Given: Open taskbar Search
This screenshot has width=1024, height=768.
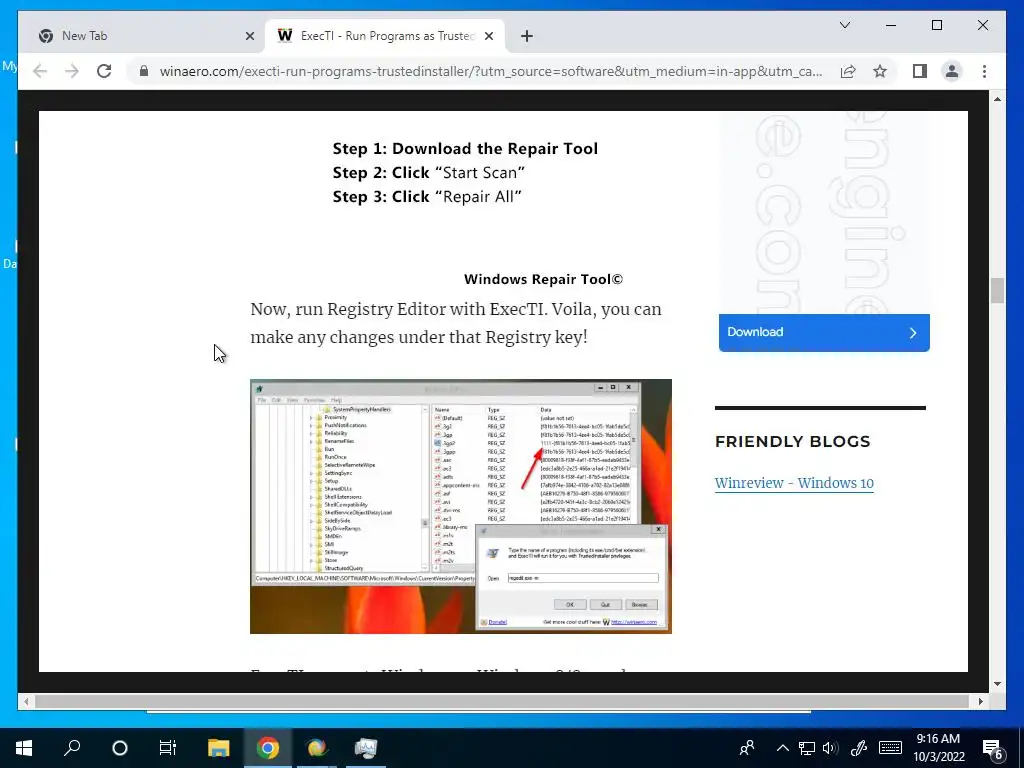Looking at the screenshot, I should tap(72, 748).
